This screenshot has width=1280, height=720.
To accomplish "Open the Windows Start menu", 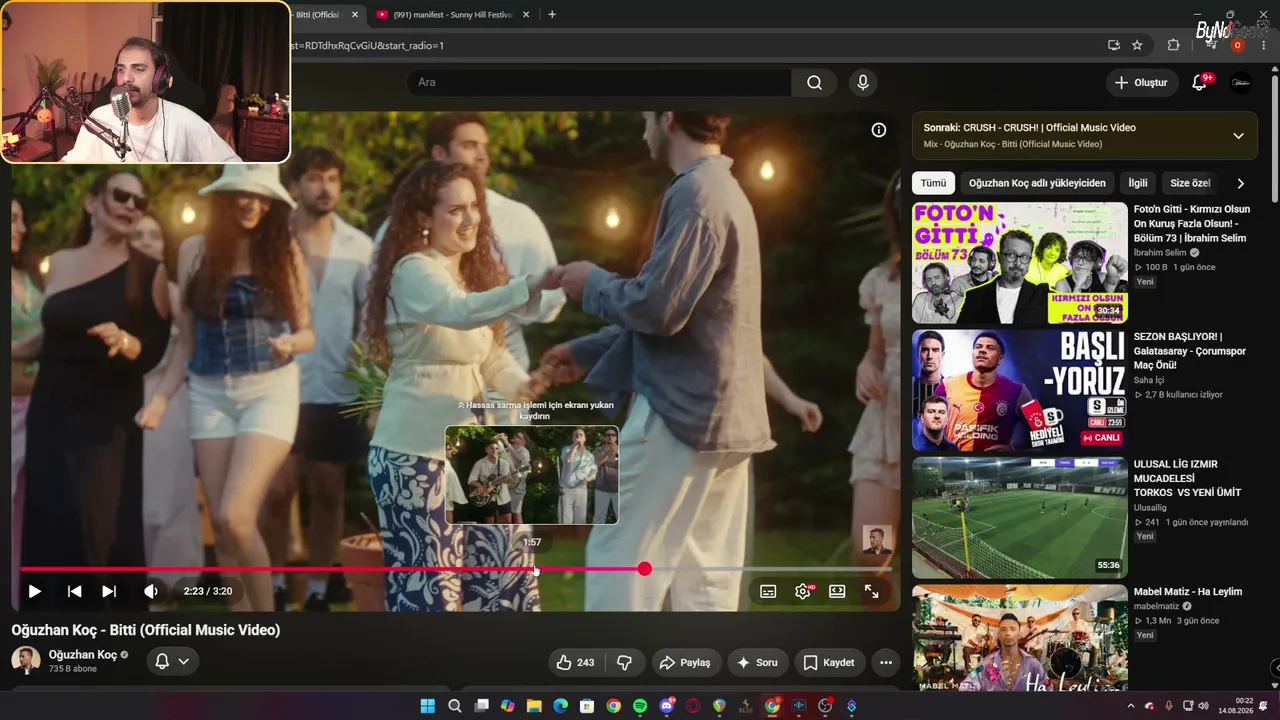I will coord(428,706).
